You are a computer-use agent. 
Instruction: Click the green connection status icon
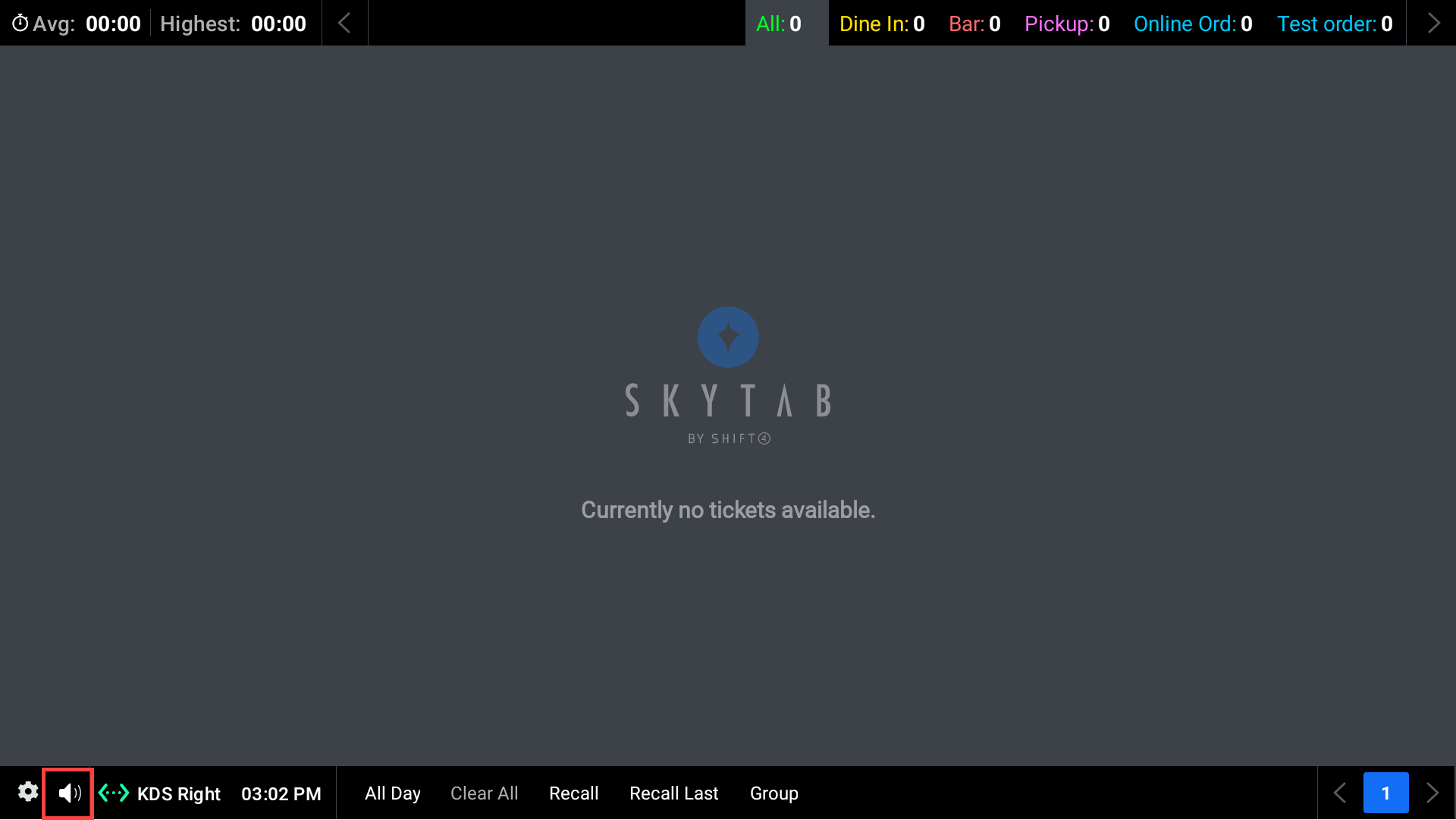tap(114, 793)
